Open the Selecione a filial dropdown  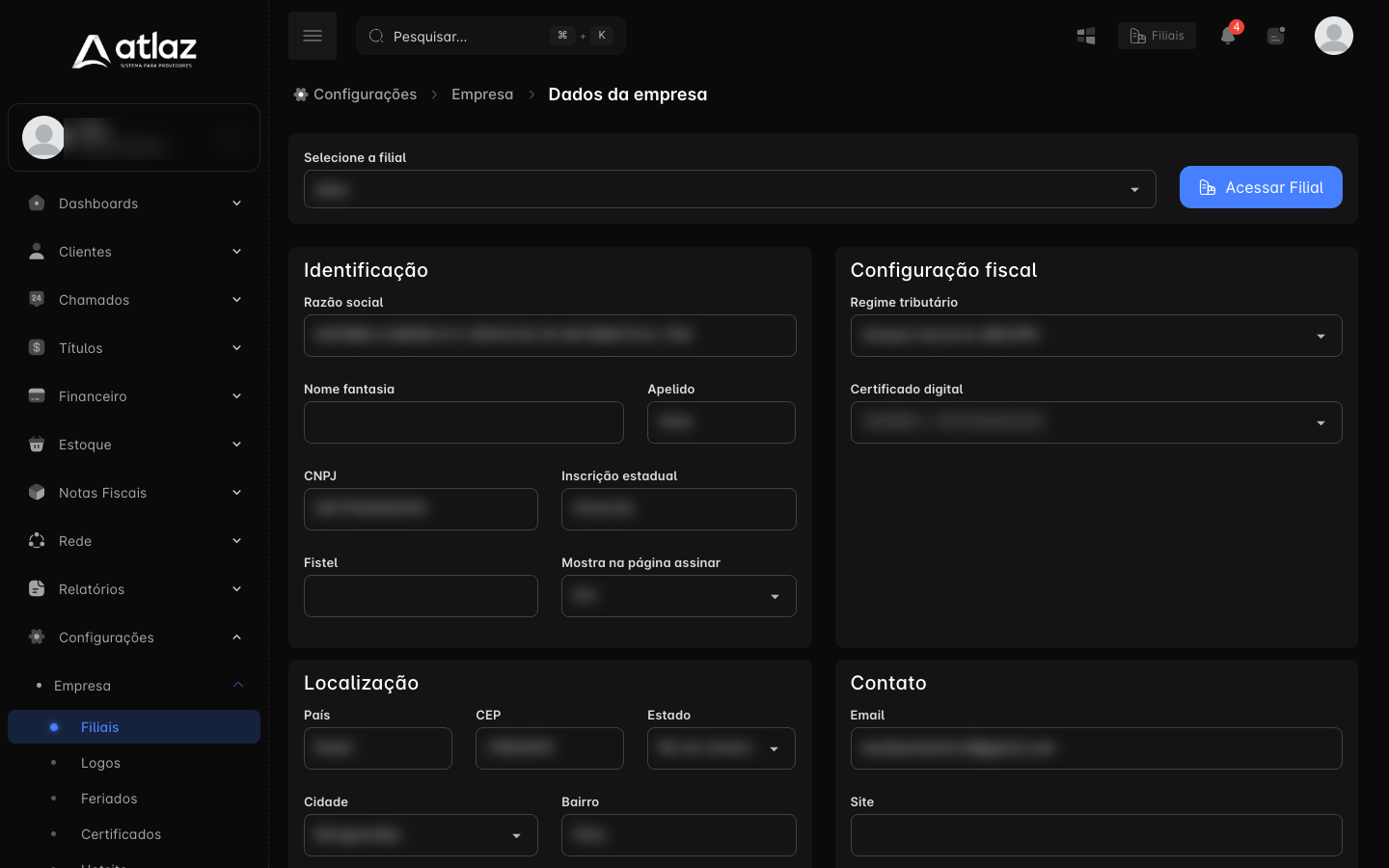coord(730,189)
